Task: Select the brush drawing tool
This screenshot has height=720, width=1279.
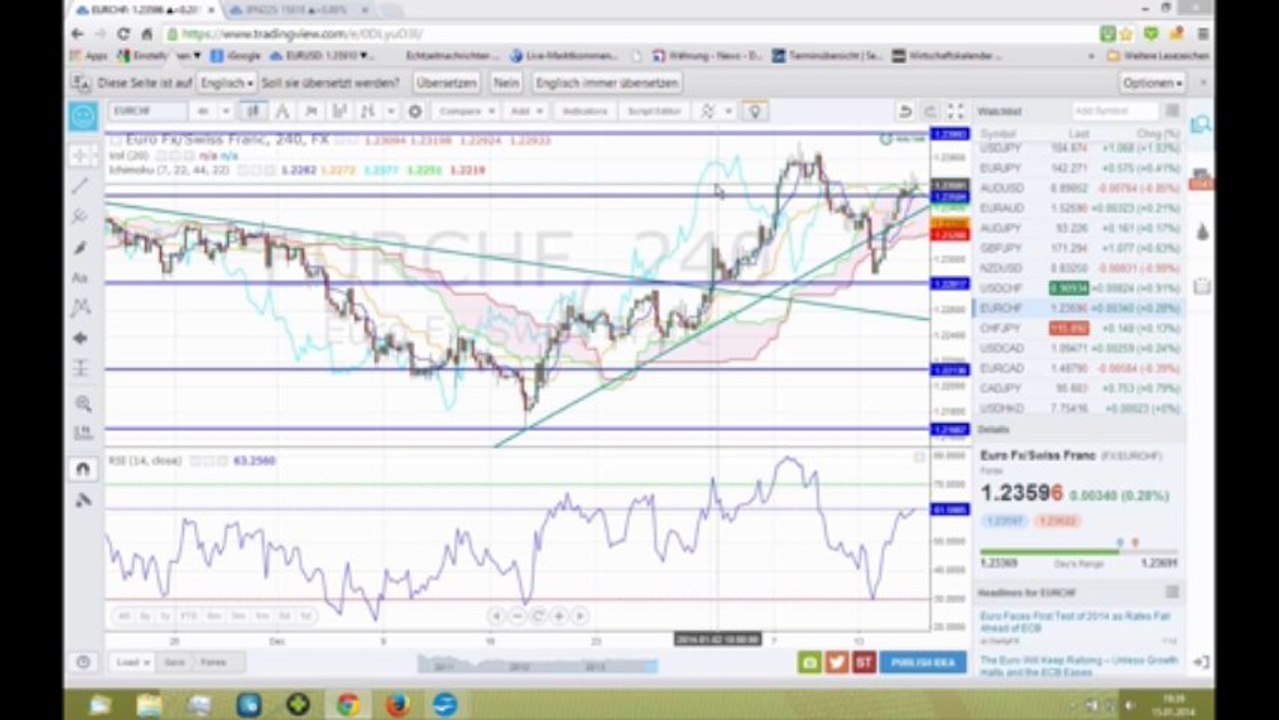Action: tap(82, 247)
